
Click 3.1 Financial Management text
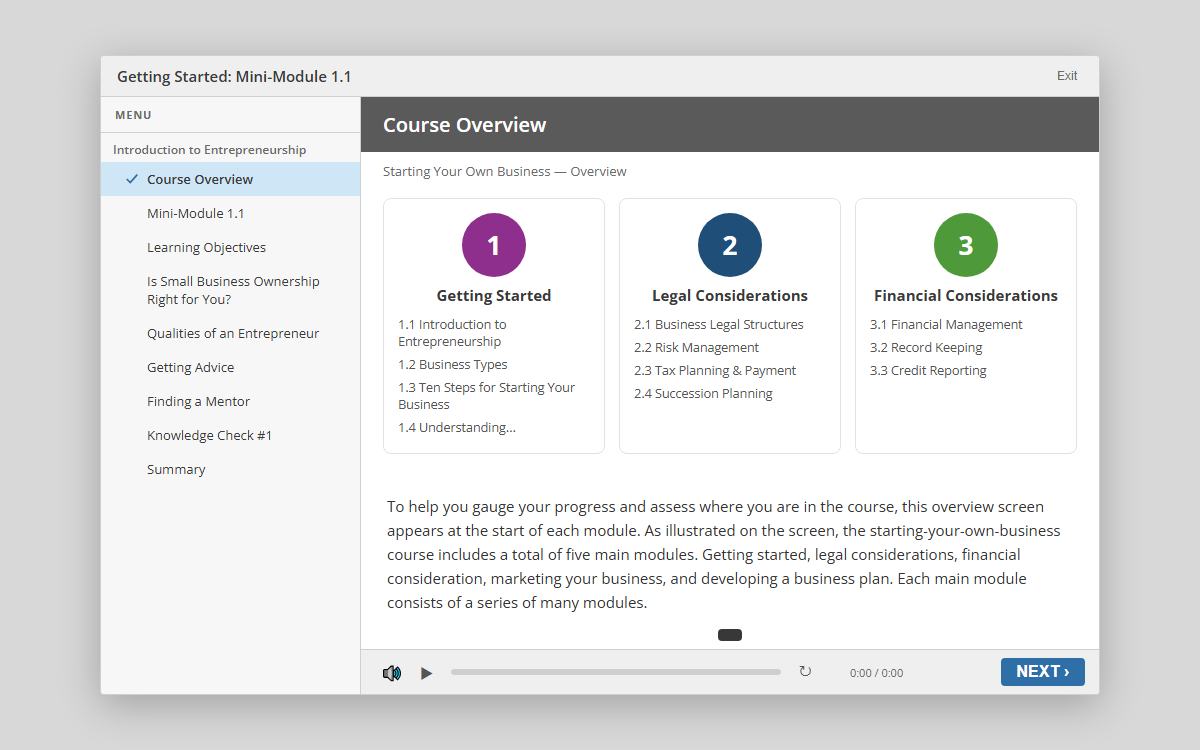click(946, 324)
